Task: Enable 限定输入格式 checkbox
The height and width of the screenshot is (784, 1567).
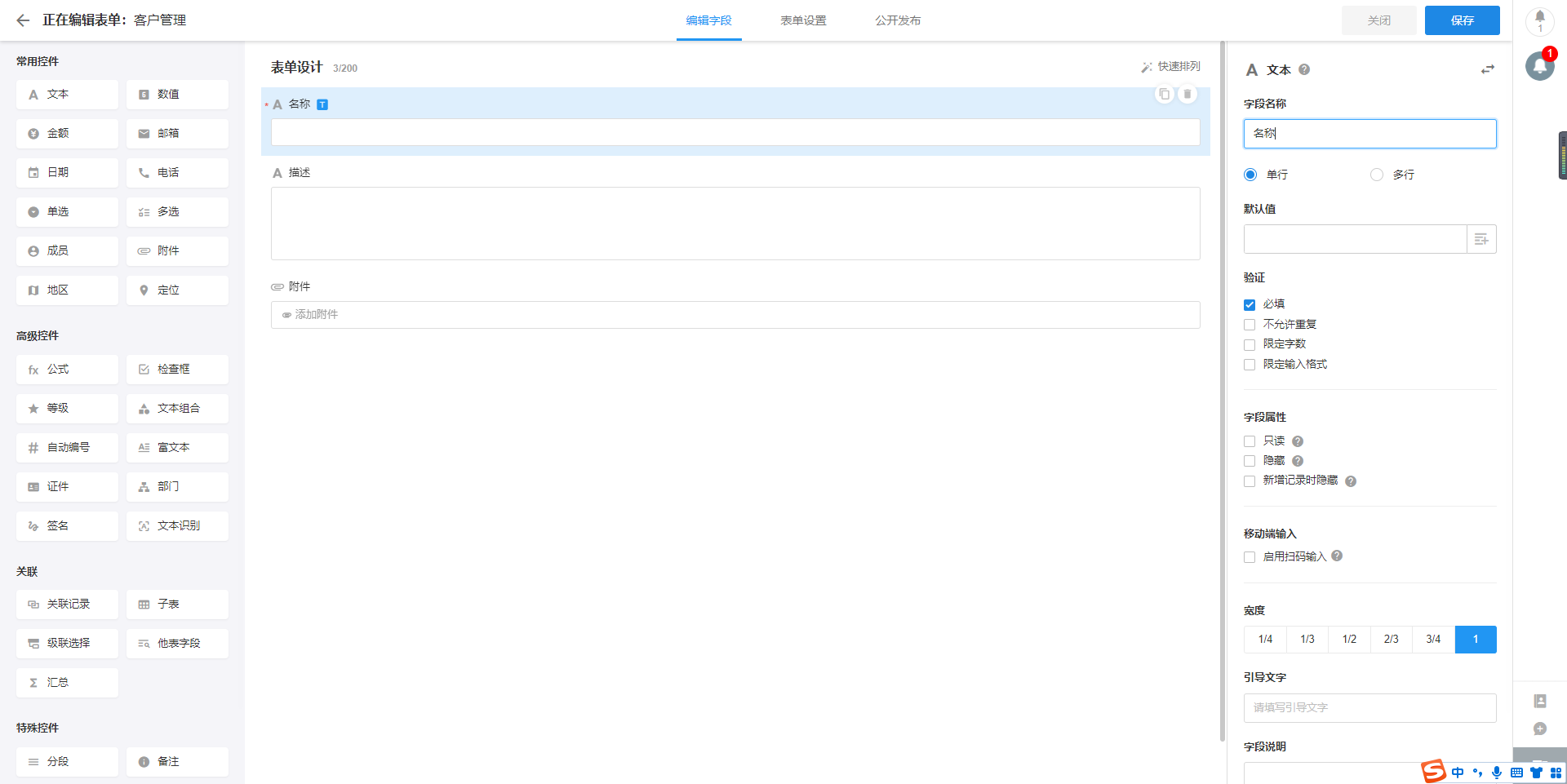Action: 1250,365
